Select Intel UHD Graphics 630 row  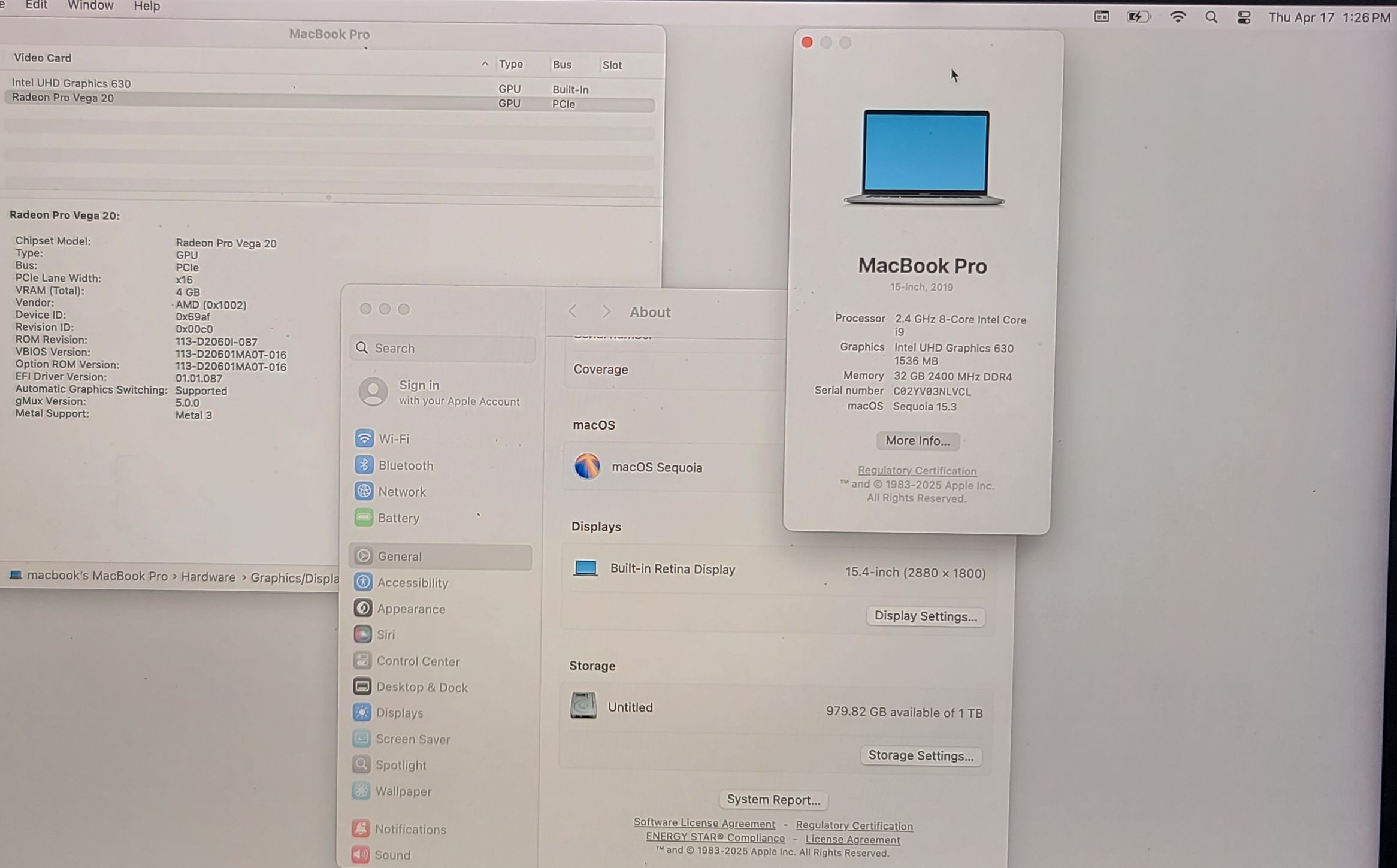pos(71,83)
